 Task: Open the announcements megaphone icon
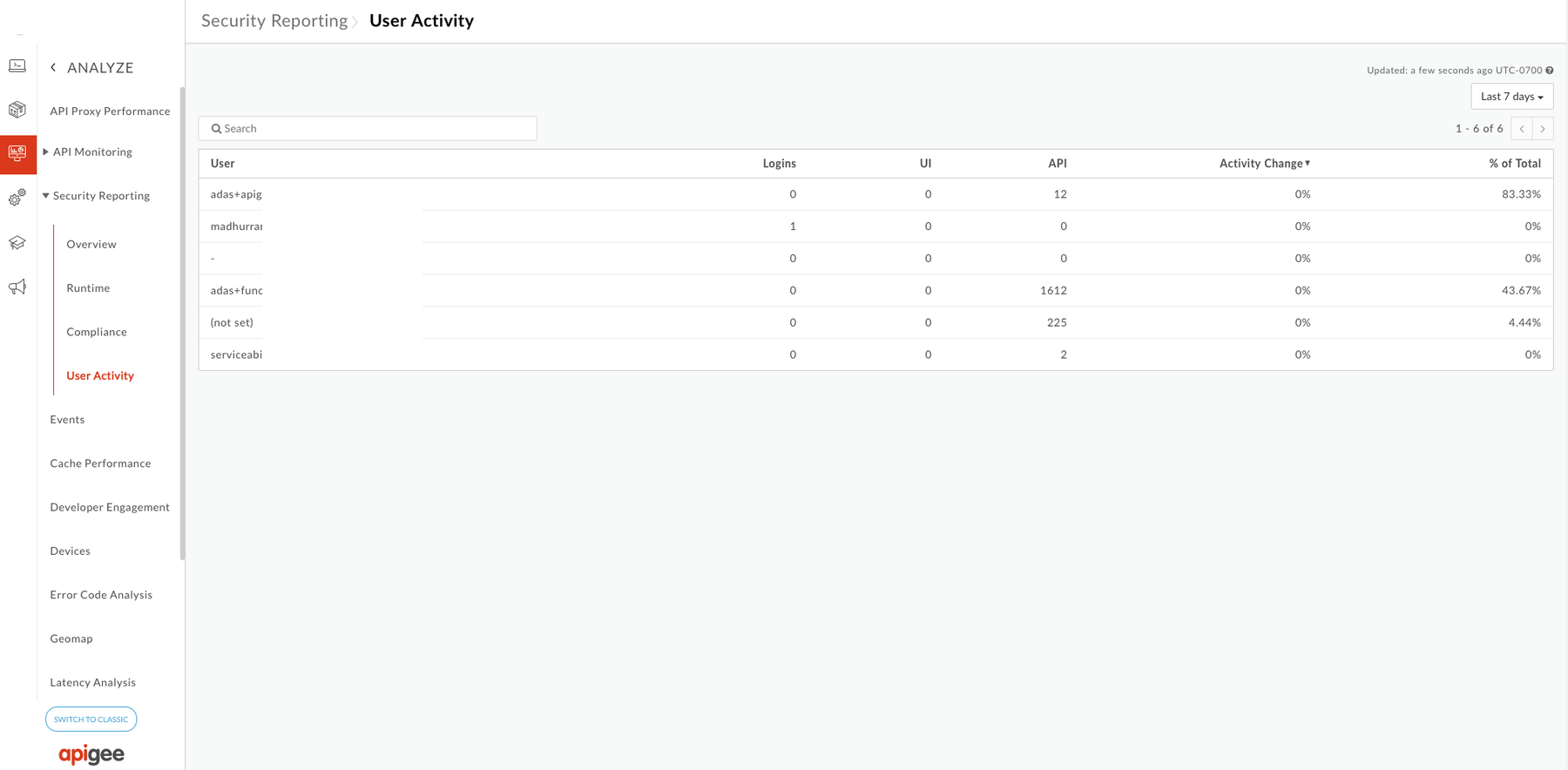pyautogui.click(x=17, y=287)
